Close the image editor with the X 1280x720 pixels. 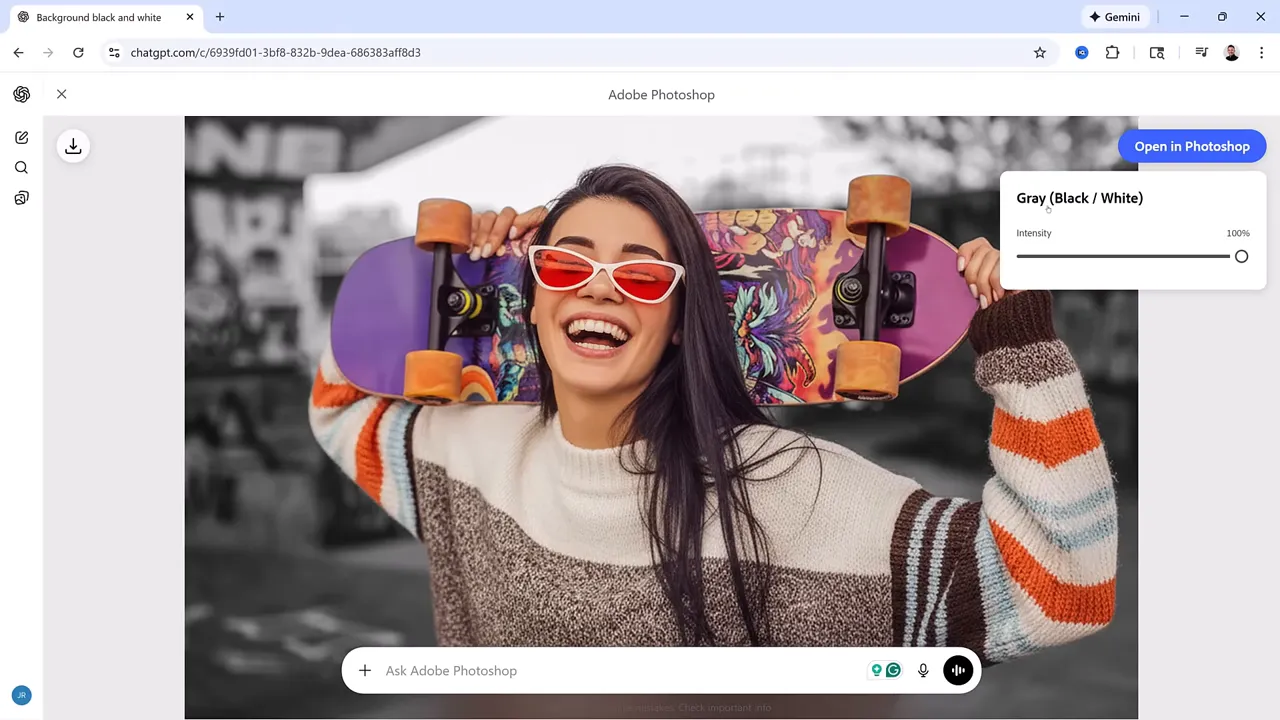(x=61, y=94)
